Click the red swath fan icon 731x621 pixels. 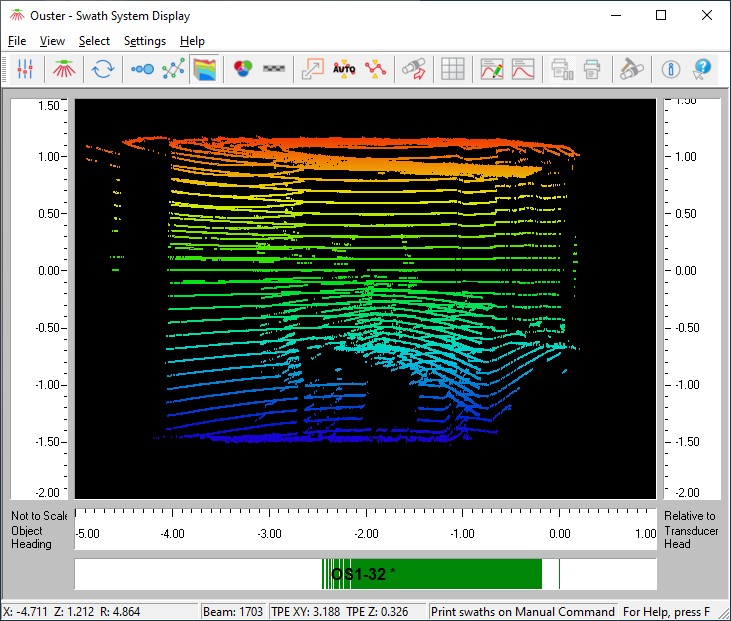pos(63,69)
